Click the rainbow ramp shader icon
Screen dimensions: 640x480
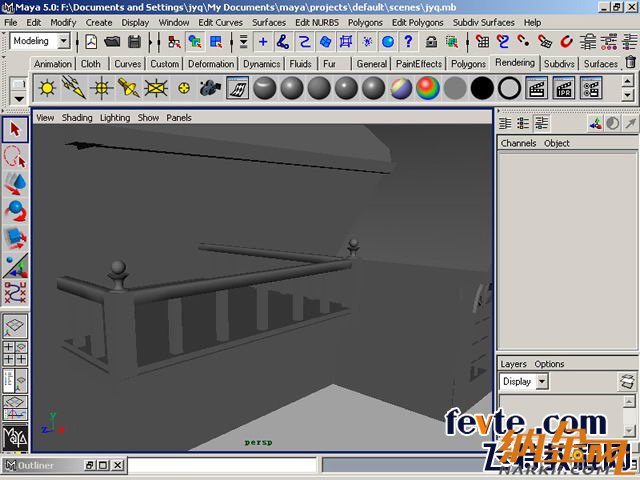[429, 88]
